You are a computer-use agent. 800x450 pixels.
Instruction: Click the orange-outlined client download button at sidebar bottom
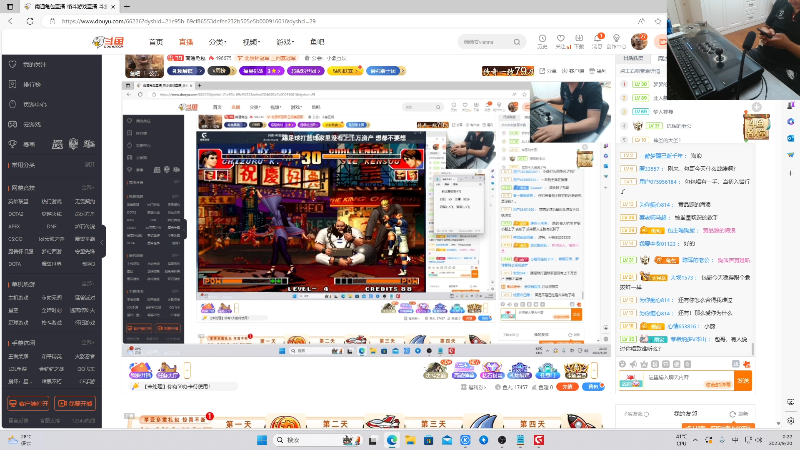(x=28, y=403)
